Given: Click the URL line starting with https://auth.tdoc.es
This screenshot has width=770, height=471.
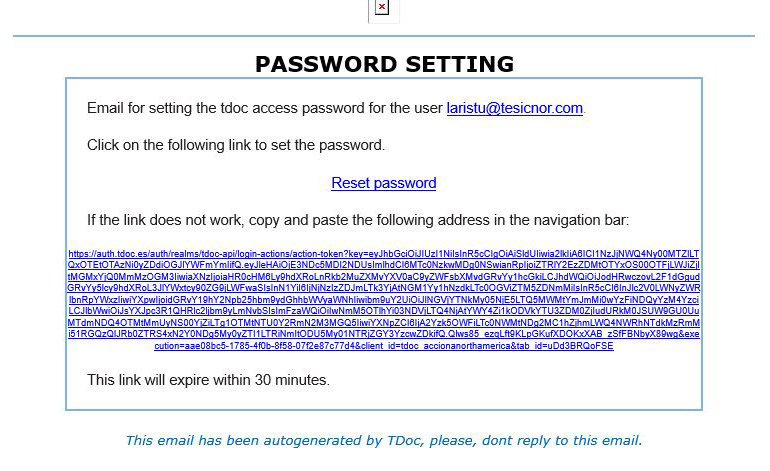Looking at the screenshot, I should (384, 254).
